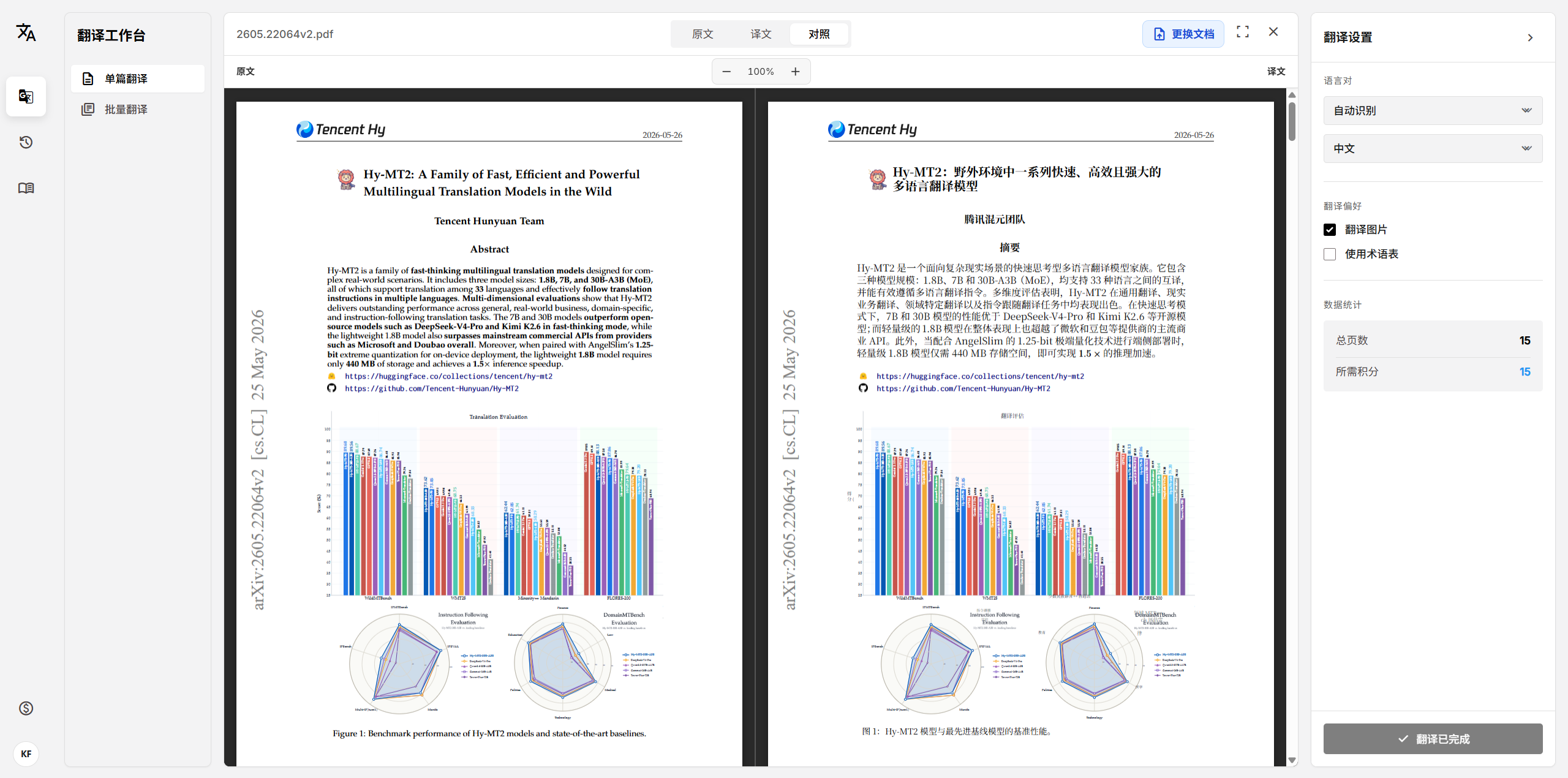This screenshot has width=1568, height=778.
Task: Click the 更换文档 replace document button
Action: pyautogui.click(x=1183, y=34)
